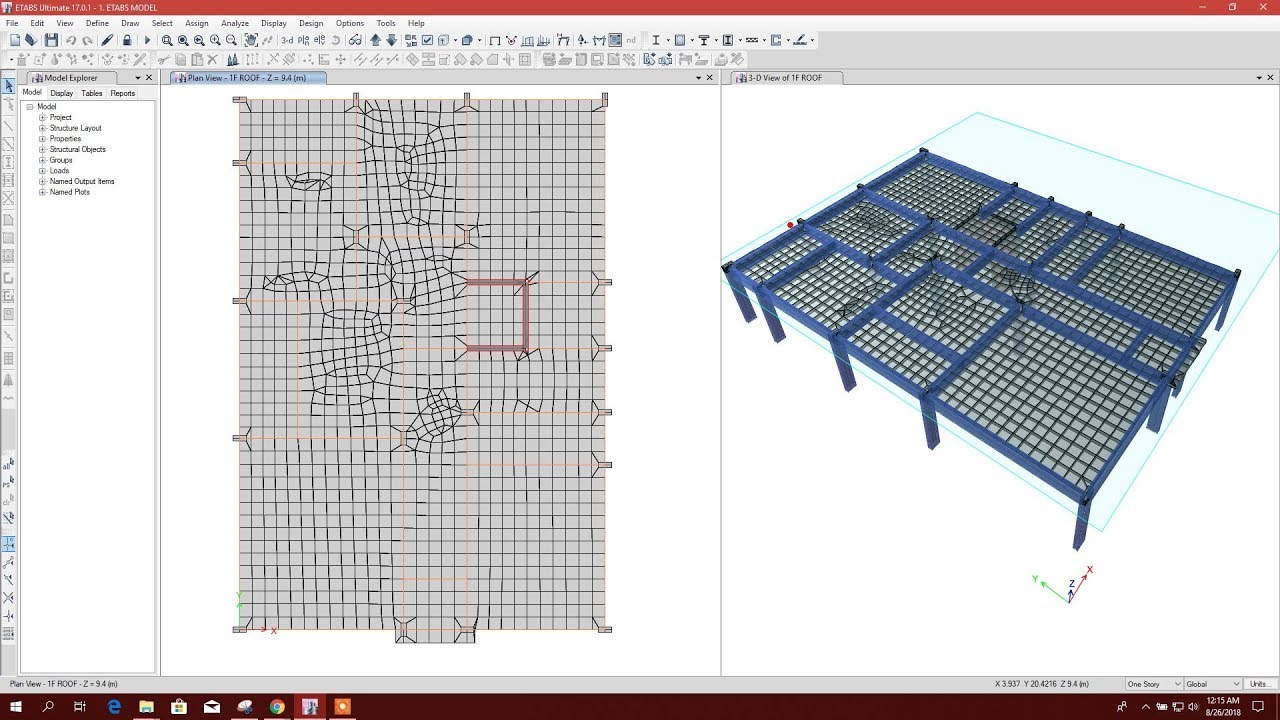The height and width of the screenshot is (720, 1280).
Task: Expand the Properties tree node
Action: 41,138
